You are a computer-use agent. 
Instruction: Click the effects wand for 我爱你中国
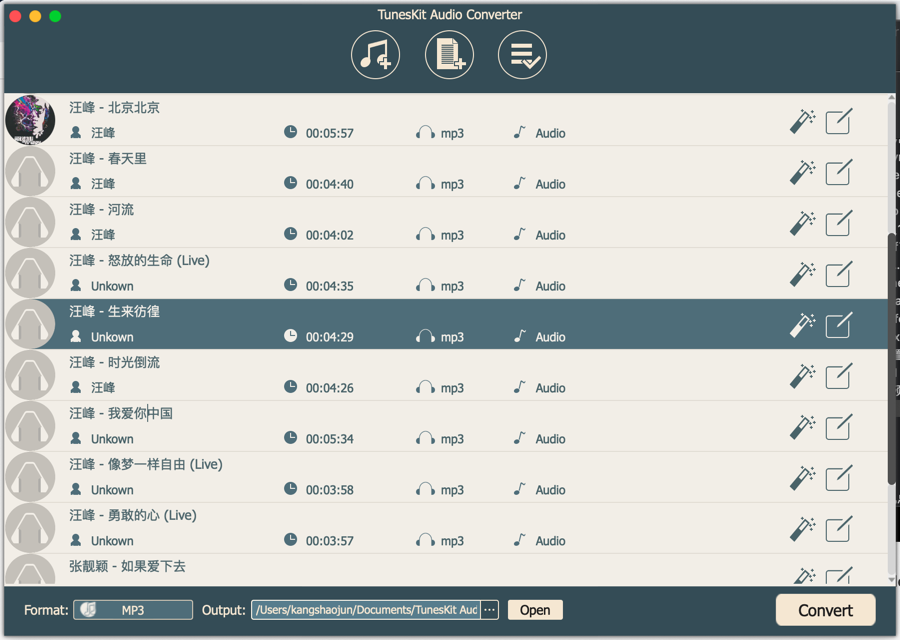tap(802, 426)
